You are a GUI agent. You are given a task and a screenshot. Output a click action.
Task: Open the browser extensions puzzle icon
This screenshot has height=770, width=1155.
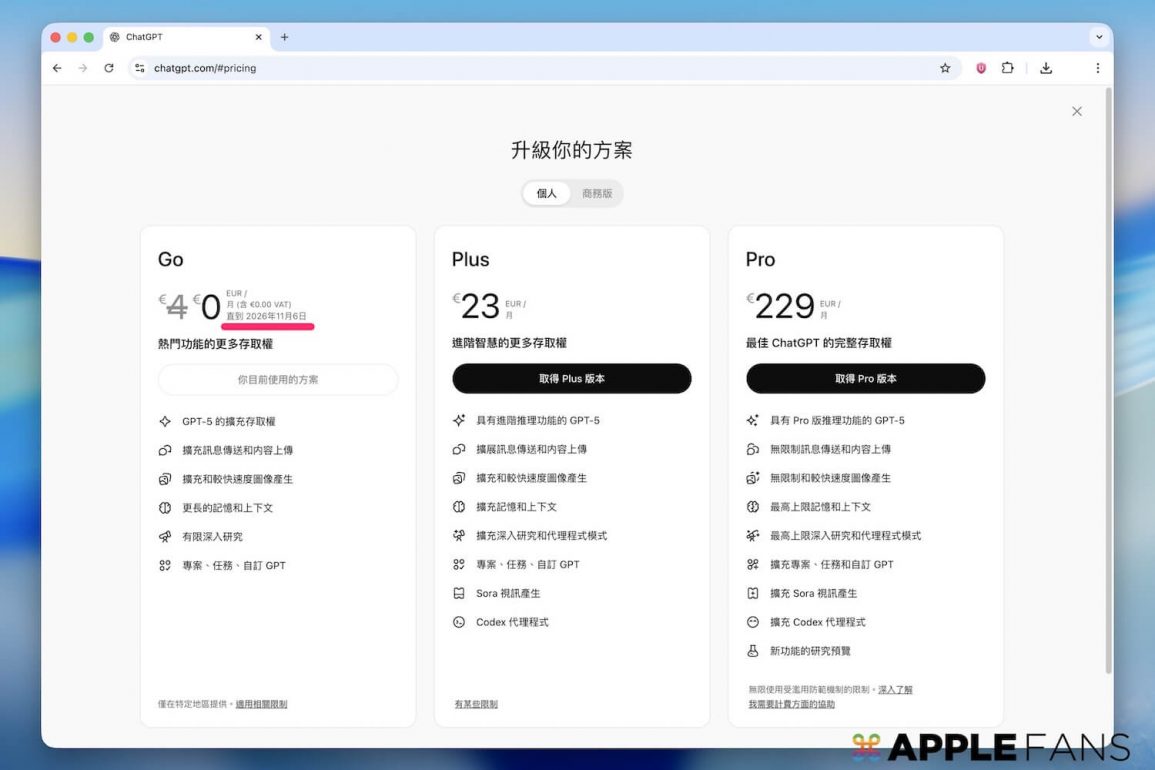tap(1007, 68)
